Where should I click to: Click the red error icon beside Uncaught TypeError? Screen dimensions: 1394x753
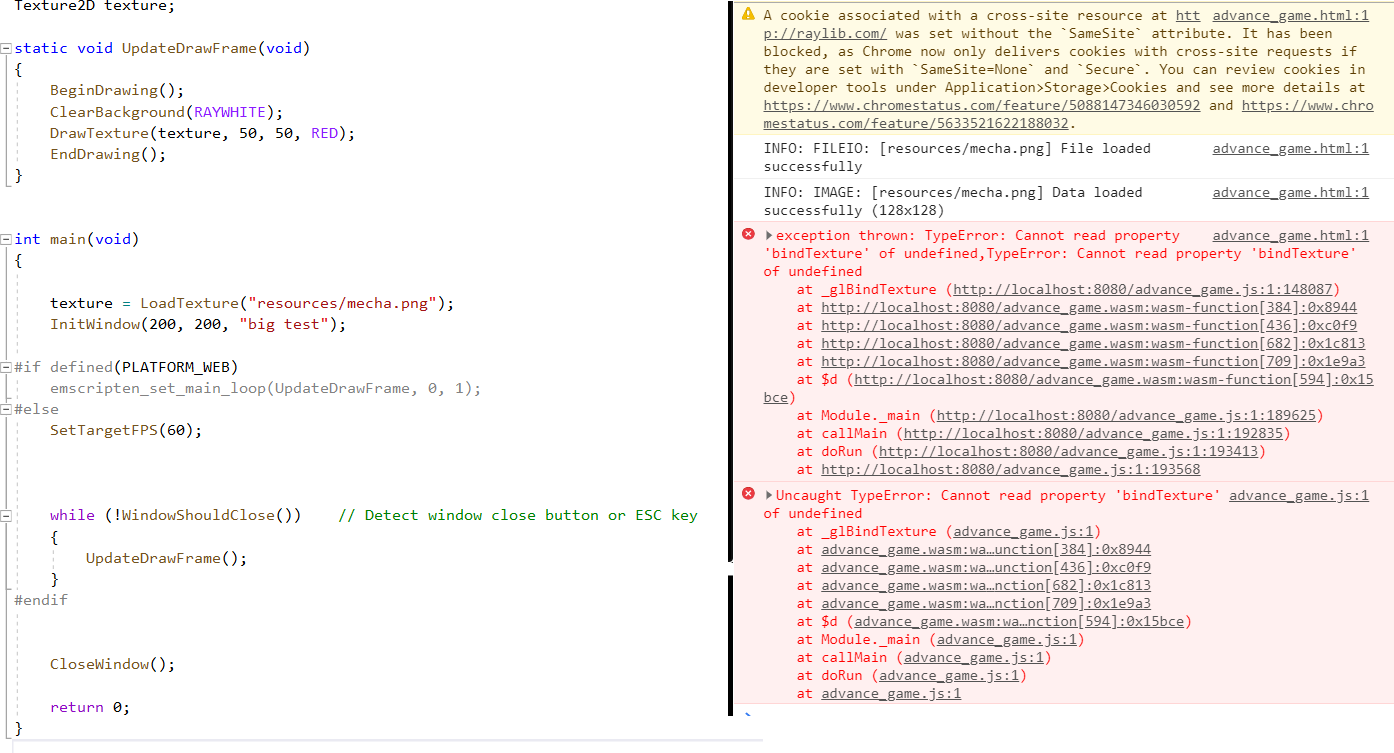tap(748, 494)
